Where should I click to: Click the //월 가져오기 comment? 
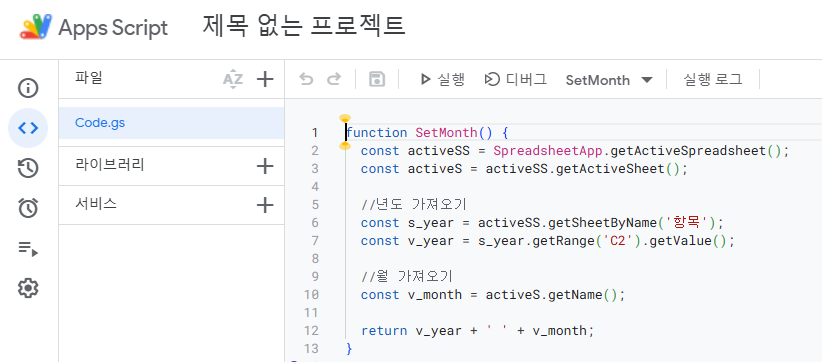pyautogui.click(x=406, y=276)
